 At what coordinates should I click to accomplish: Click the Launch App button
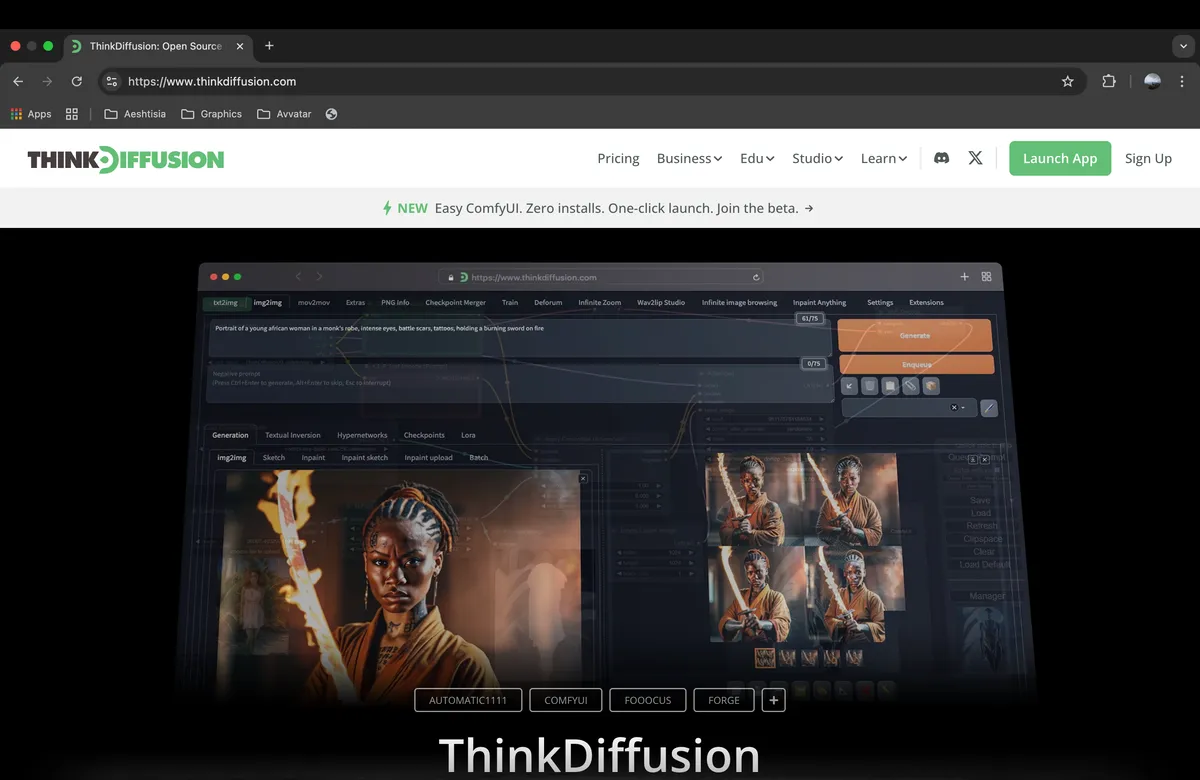click(1060, 158)
